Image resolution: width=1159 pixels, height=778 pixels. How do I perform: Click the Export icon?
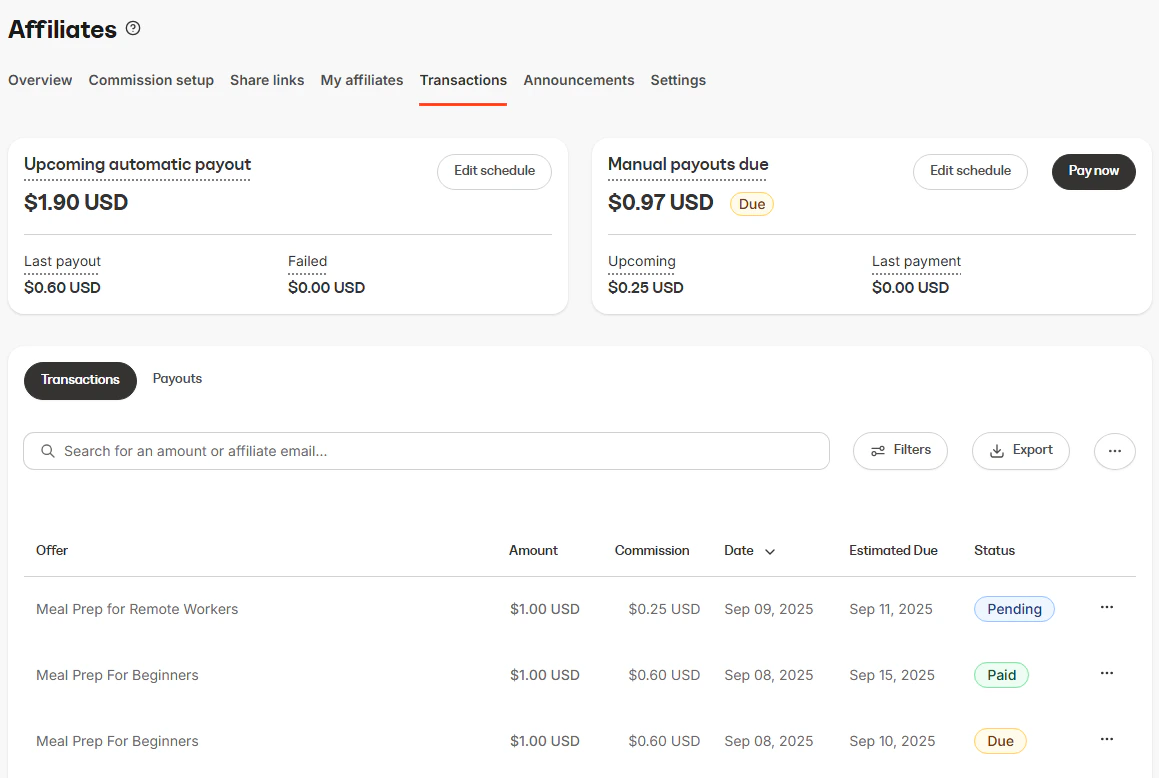999,450
